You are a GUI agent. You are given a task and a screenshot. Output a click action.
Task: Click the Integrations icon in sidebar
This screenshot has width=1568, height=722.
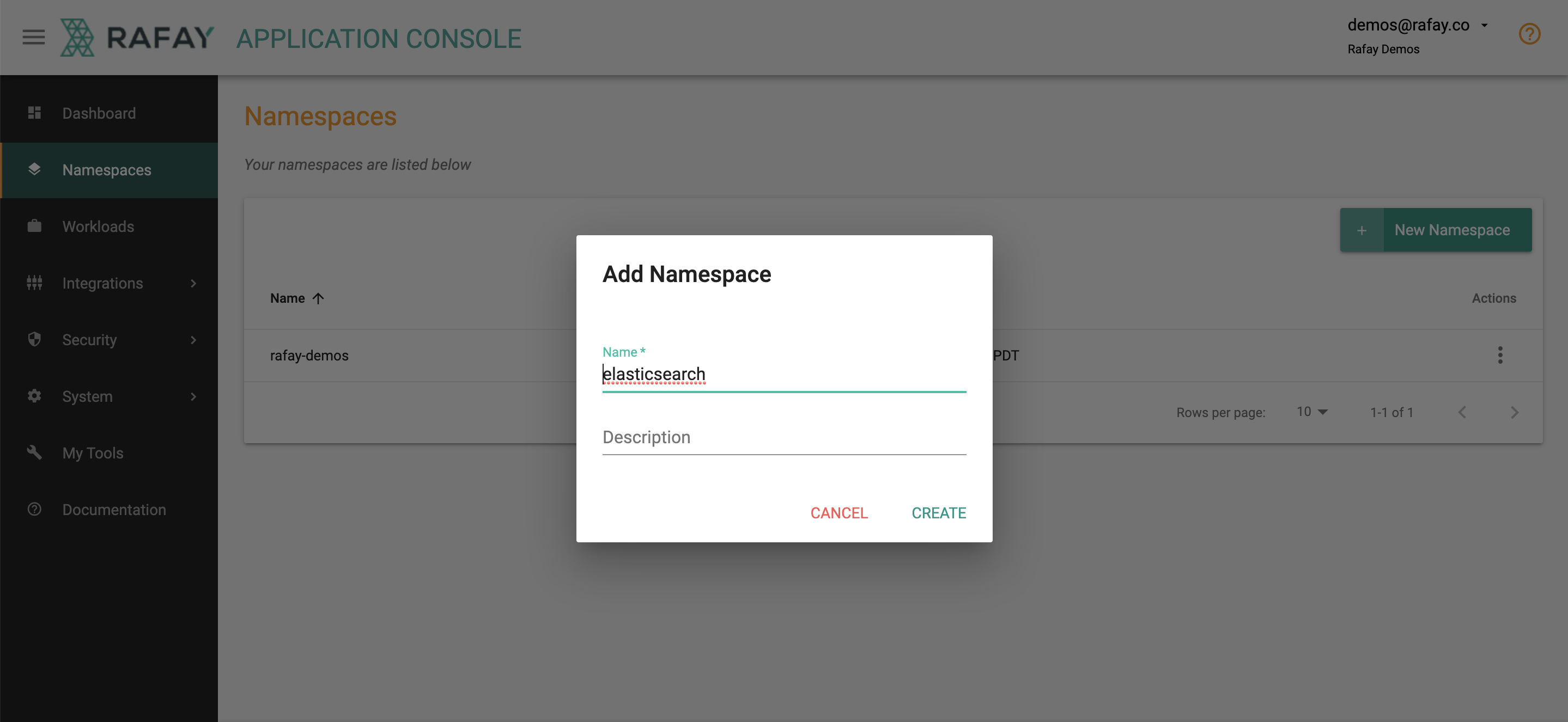pyautogui.click(x=34, y=282)
